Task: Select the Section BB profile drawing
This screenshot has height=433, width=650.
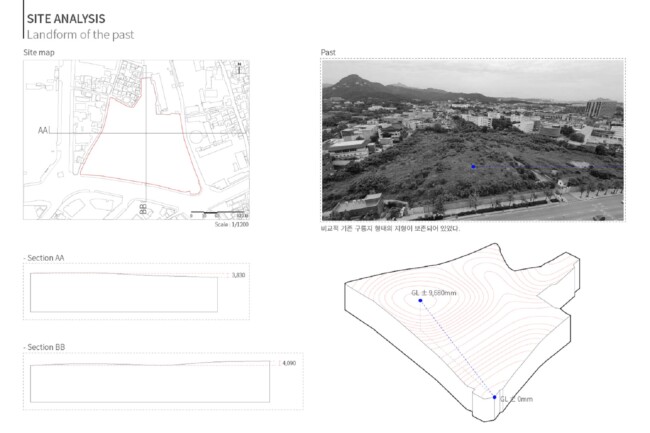Action: 150,380
